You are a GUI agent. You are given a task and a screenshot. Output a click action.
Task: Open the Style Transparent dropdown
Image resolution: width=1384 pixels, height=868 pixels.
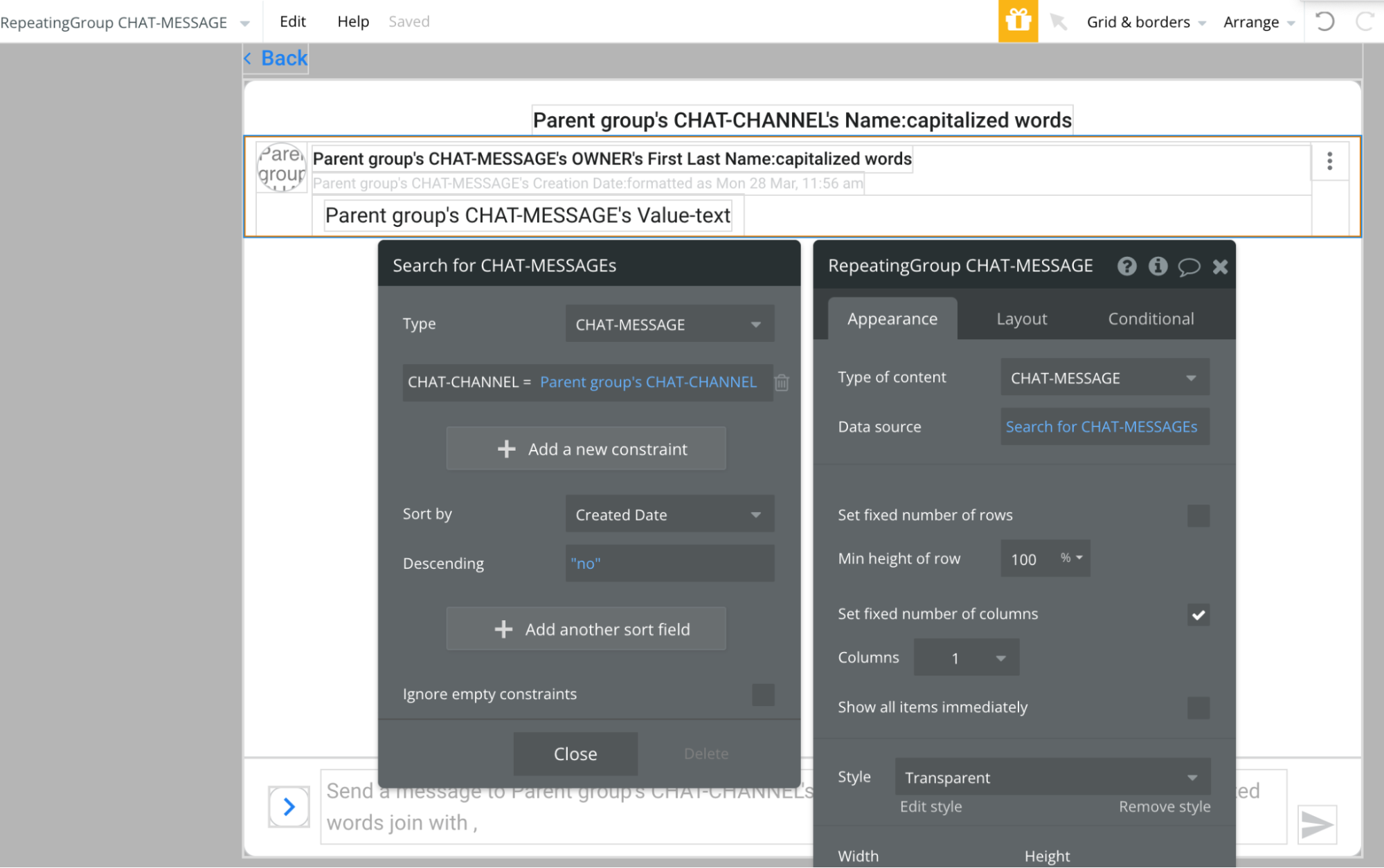(x=1052, y=777)
